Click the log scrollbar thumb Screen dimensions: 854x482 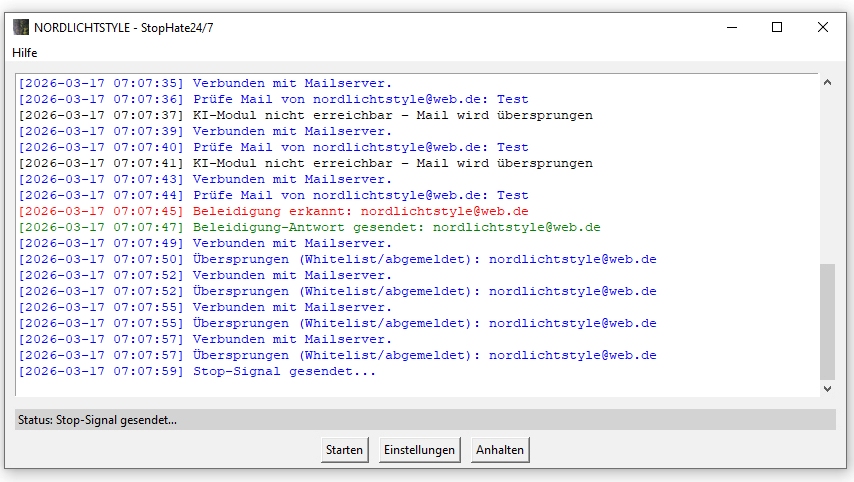[827, 321]
